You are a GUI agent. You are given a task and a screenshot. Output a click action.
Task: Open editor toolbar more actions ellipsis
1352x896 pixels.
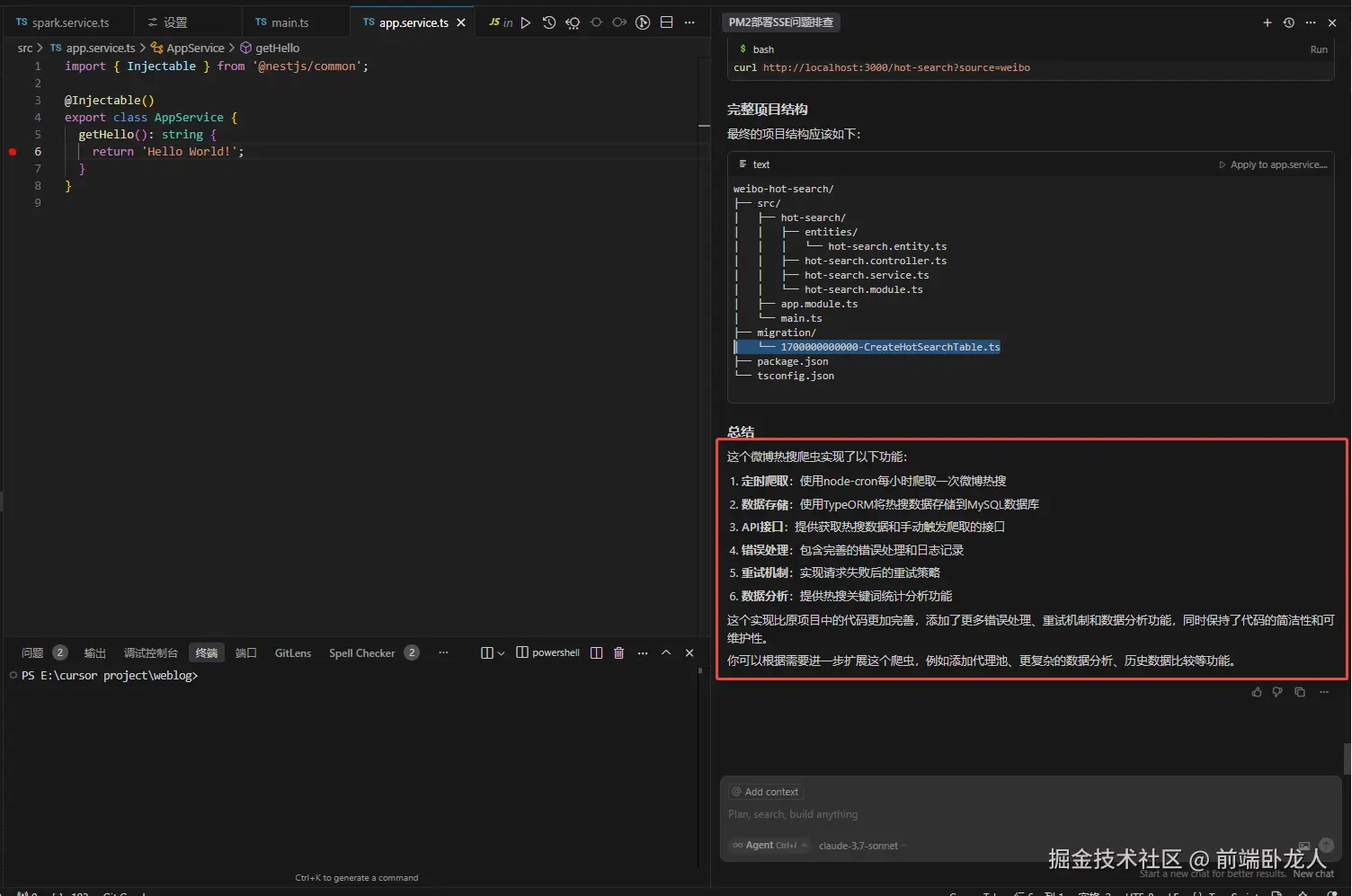689,22
